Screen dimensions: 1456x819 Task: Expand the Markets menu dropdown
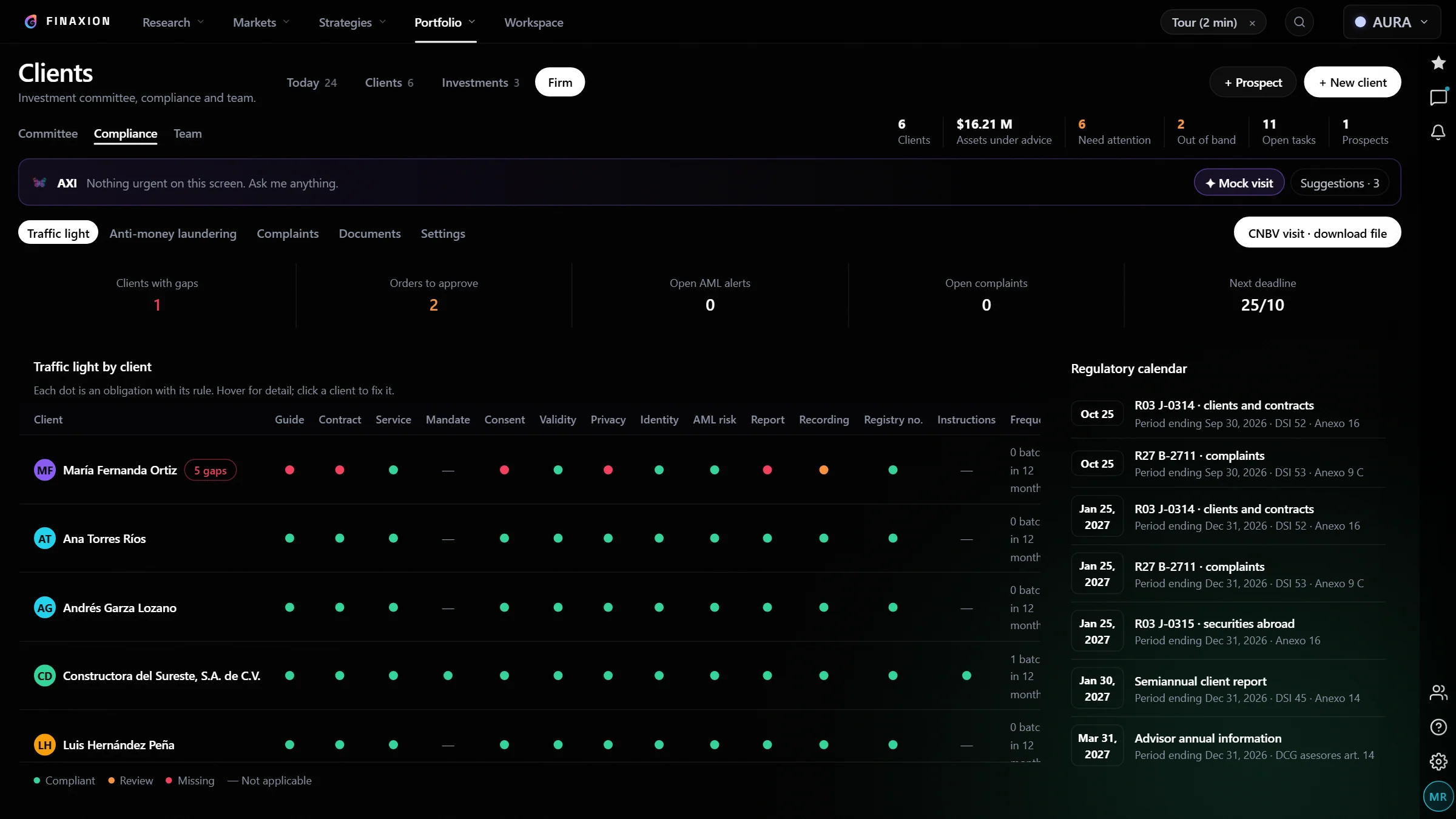261,22
